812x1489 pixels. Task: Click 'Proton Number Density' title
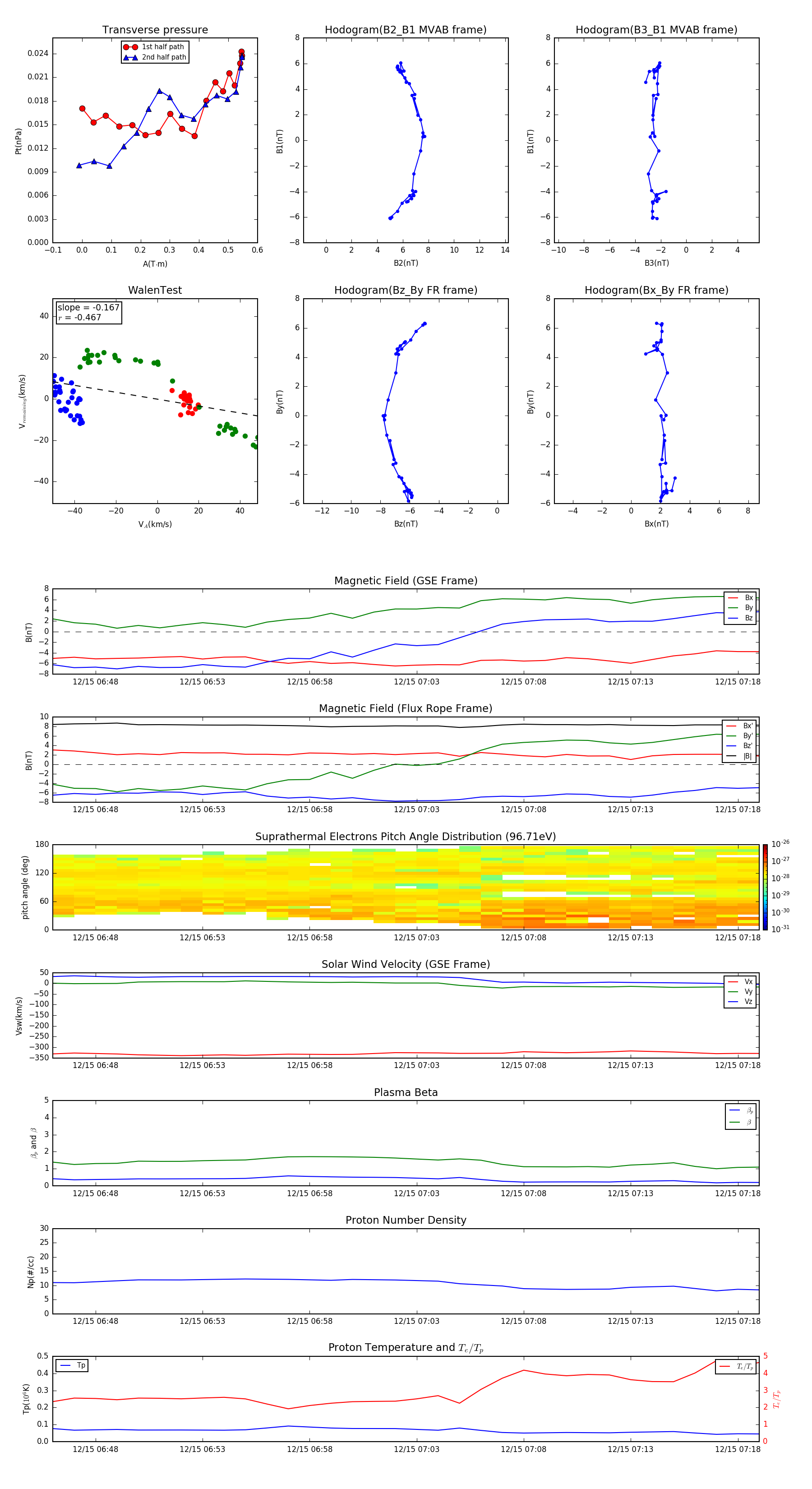[x=406, y=1220]
